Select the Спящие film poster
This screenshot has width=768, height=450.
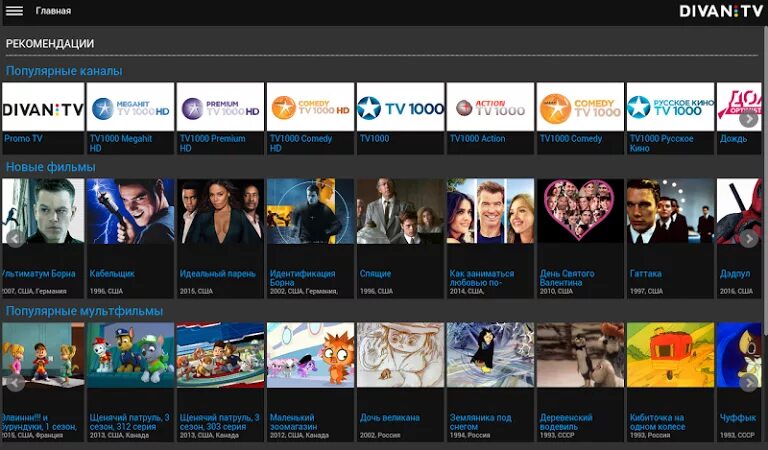tap(401, 211)
